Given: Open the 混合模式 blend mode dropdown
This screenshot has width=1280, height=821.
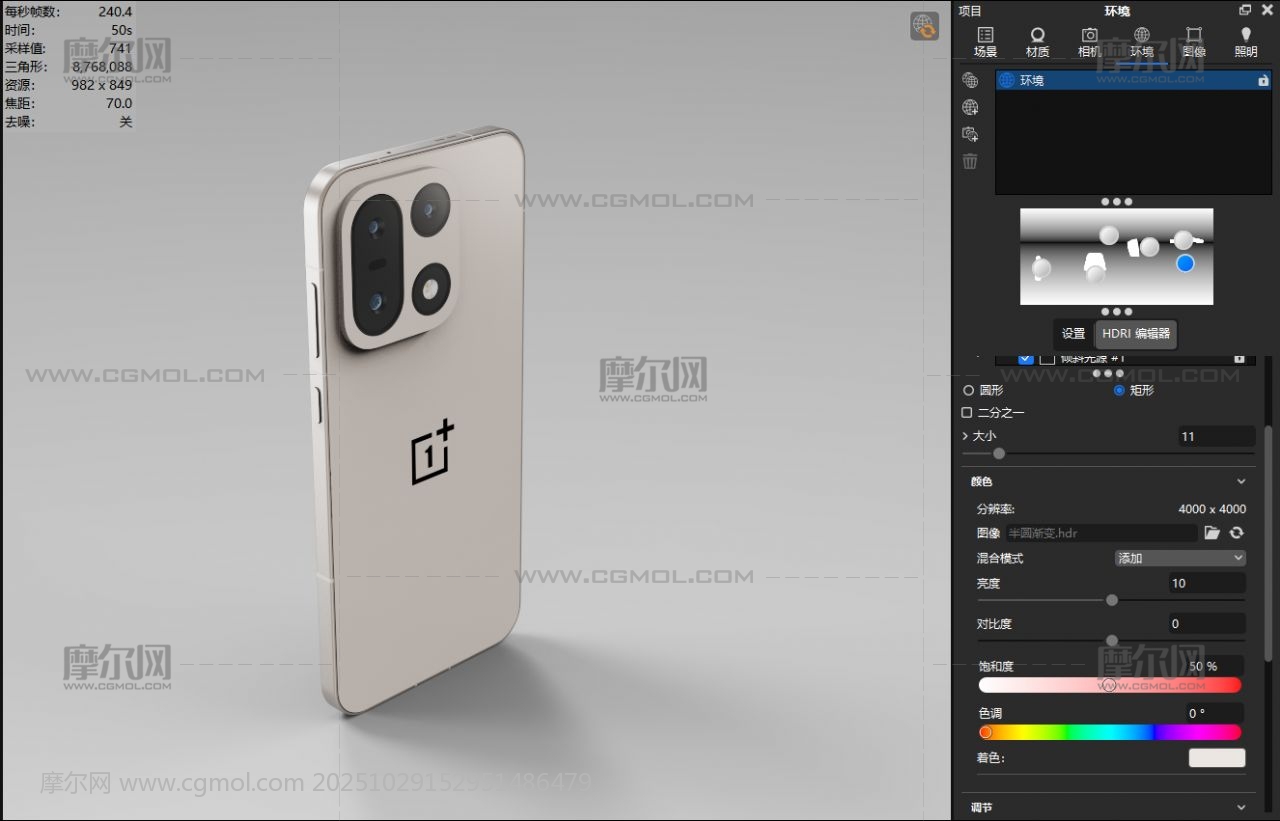Looking at the screenshot, I should (1180, 558).
